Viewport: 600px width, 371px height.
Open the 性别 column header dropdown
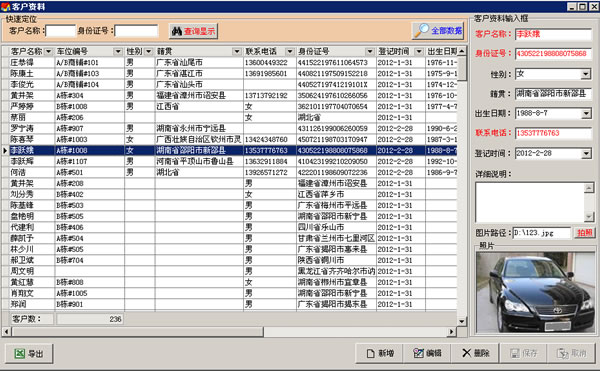point(148,51)
